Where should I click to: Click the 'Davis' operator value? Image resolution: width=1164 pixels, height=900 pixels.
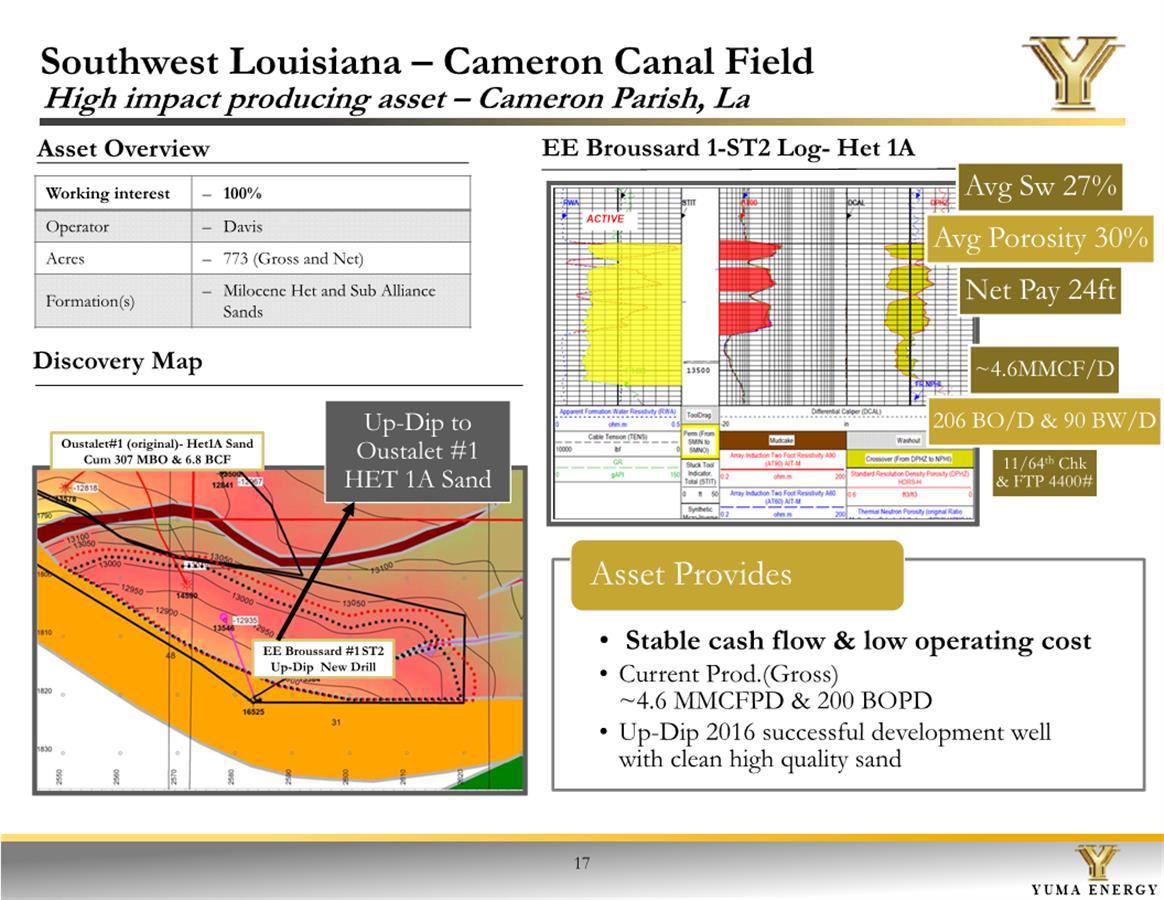coord(331,226)
